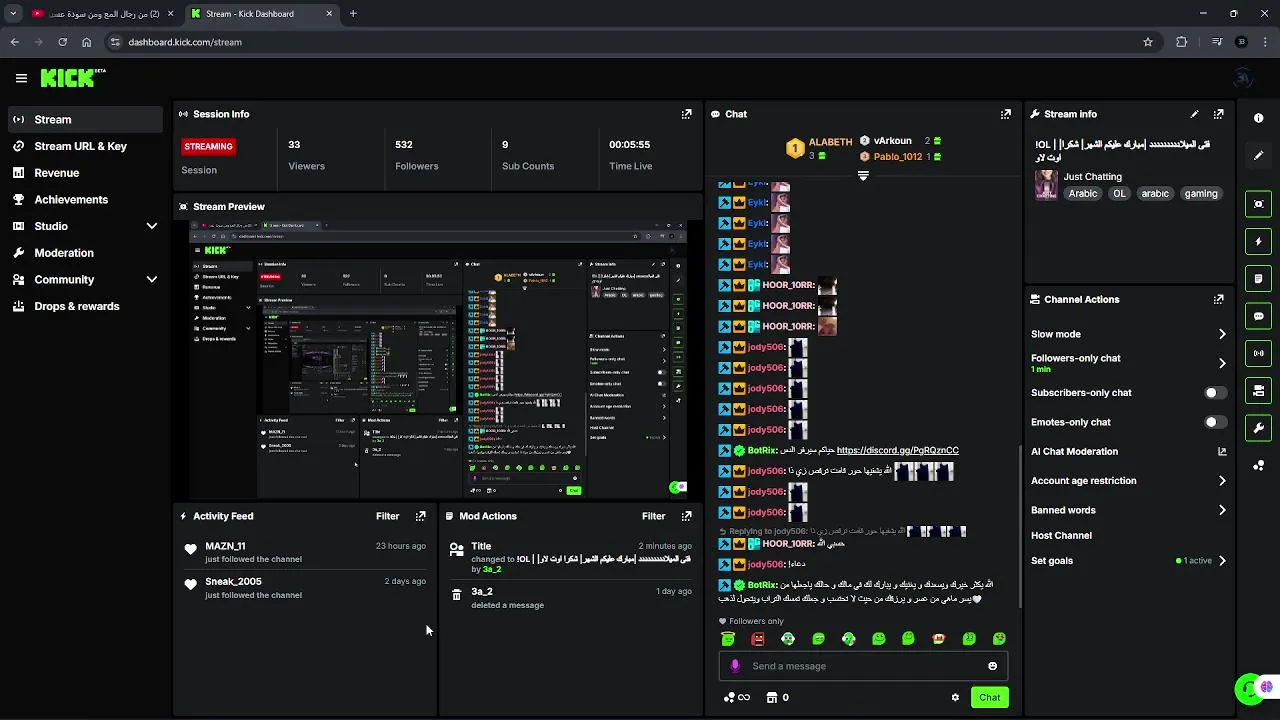Click the Arabic tag
This screenshot has width=1280, height=720.
(1082, 194)
